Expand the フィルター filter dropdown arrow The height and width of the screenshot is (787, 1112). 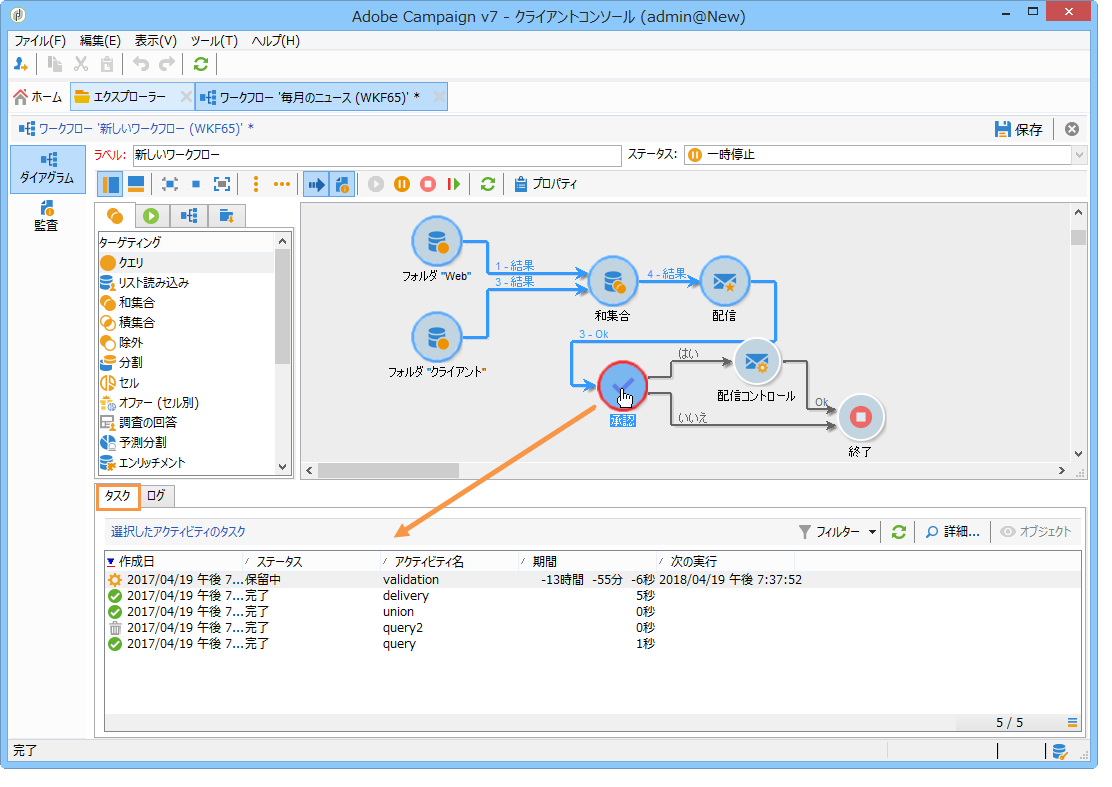872,532
